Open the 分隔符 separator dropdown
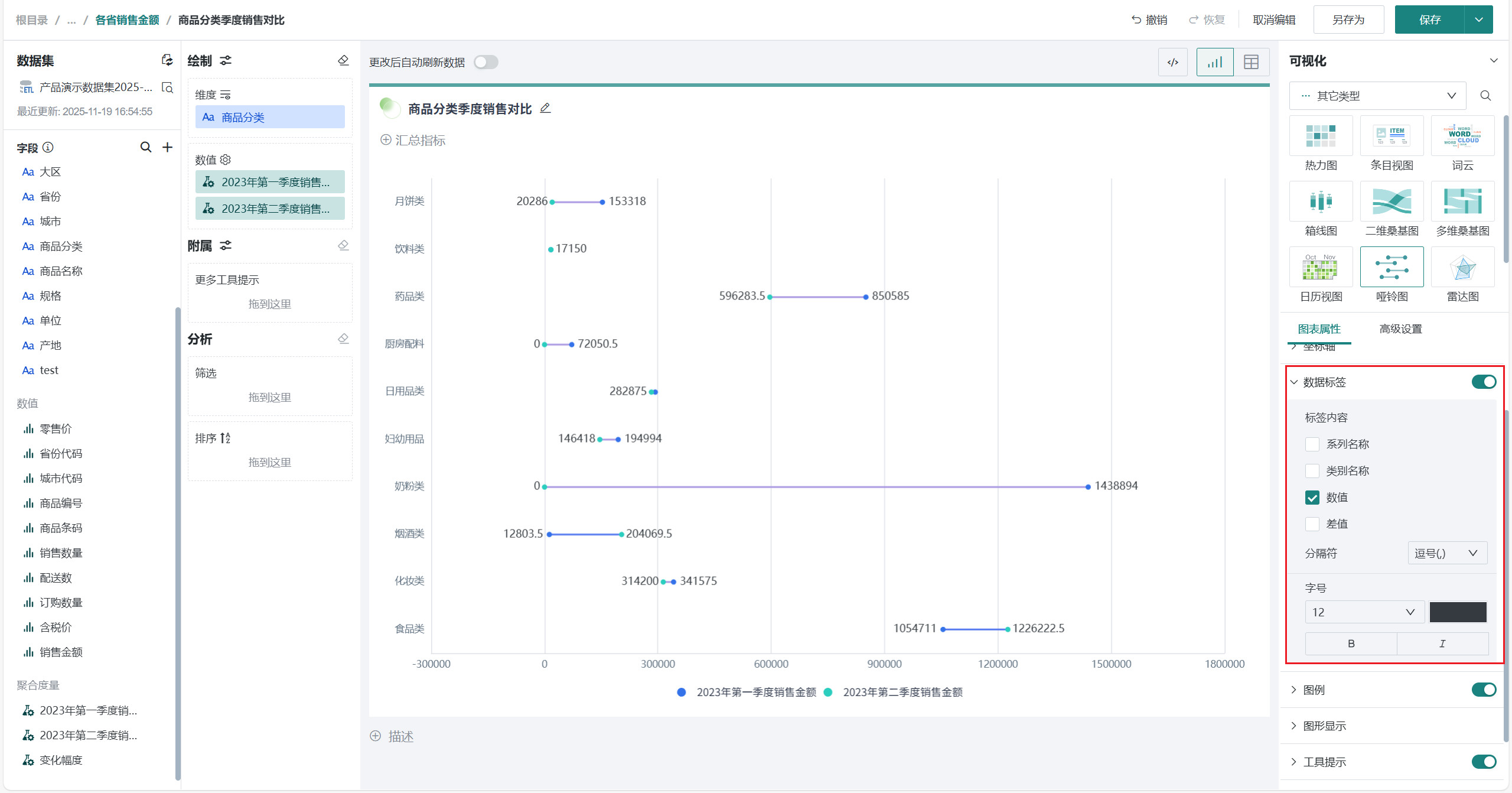 pos(1446,553)
